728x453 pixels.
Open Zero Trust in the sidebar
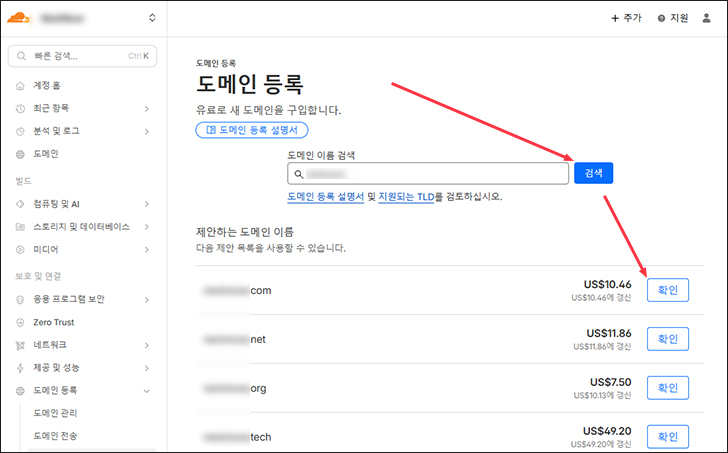[53, 322]
